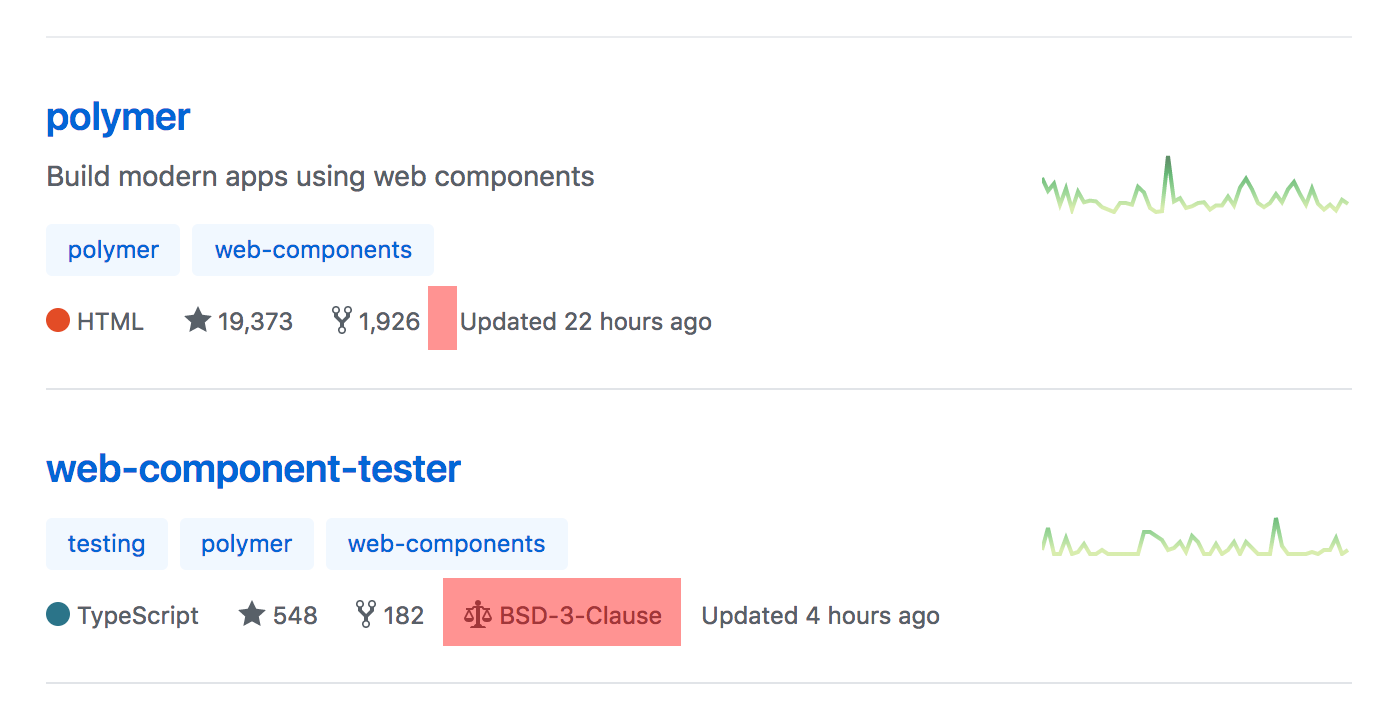
Task: Select the web-components tag under polymer repo
Action: point(312,249)
